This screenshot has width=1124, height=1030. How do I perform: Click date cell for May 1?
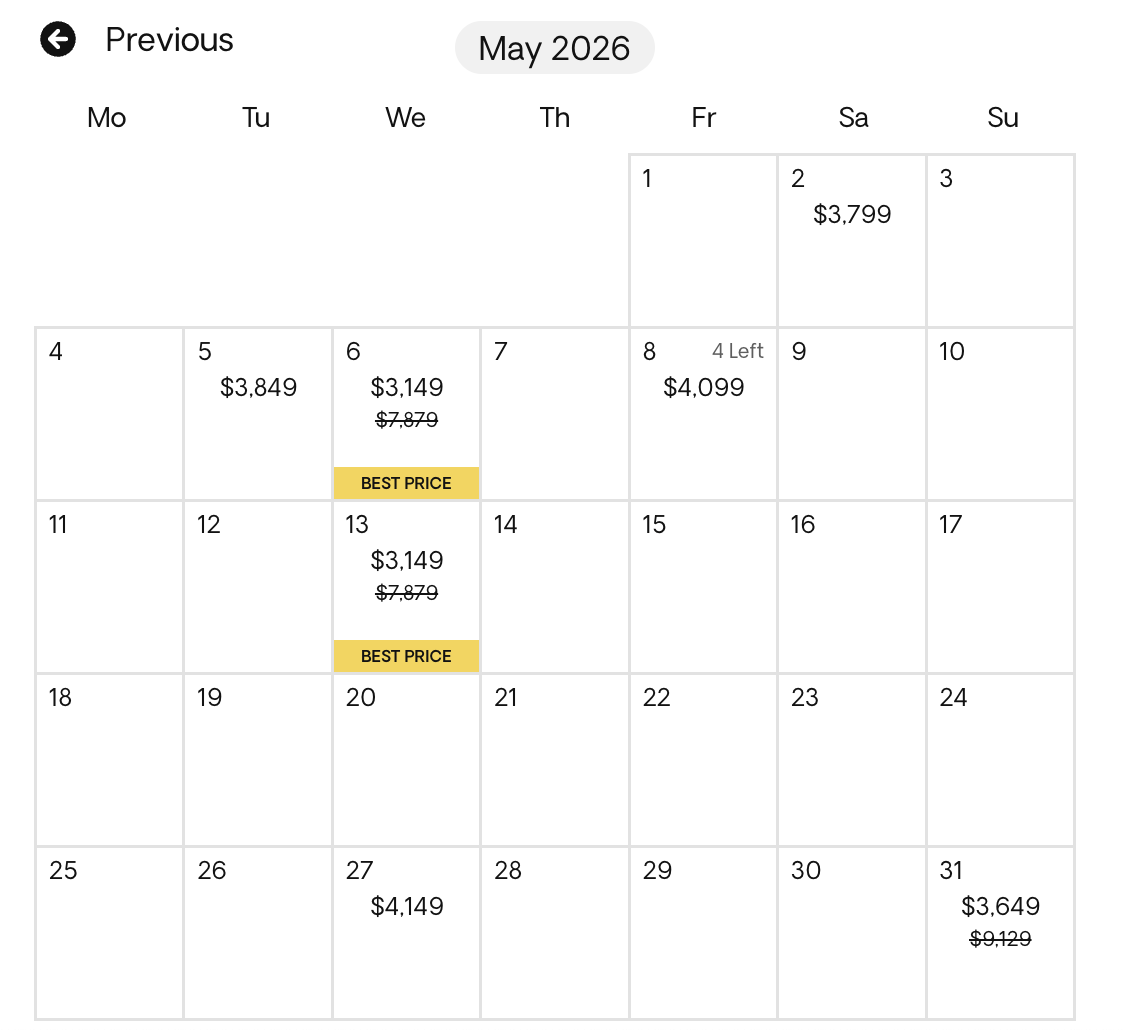(x=703, y=241)
